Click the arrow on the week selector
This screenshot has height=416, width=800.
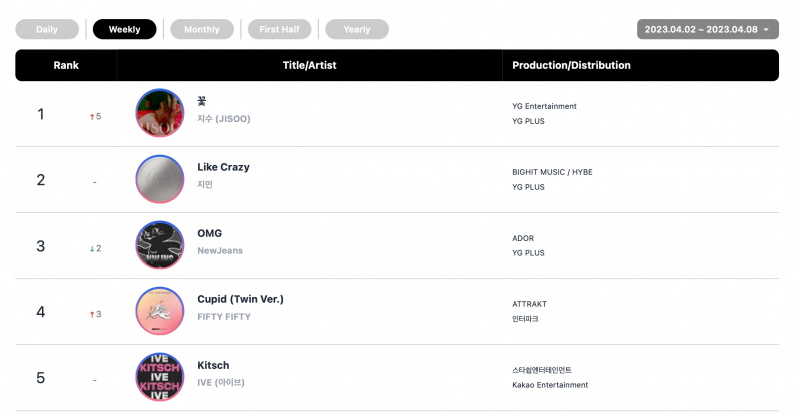pyautogui.click(x=766, y=30)
